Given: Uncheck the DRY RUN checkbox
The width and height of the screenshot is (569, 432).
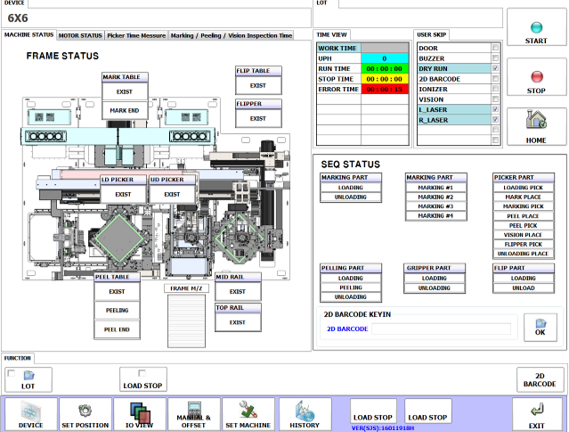Looking at the screenshot, I should point(495,68).
